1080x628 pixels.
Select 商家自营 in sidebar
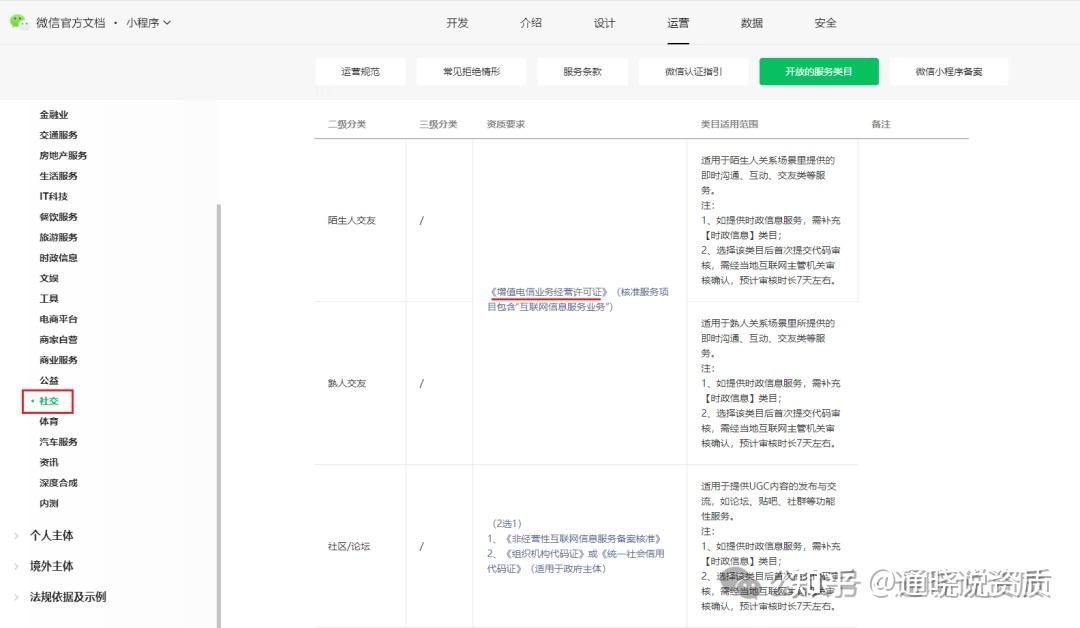59,339
